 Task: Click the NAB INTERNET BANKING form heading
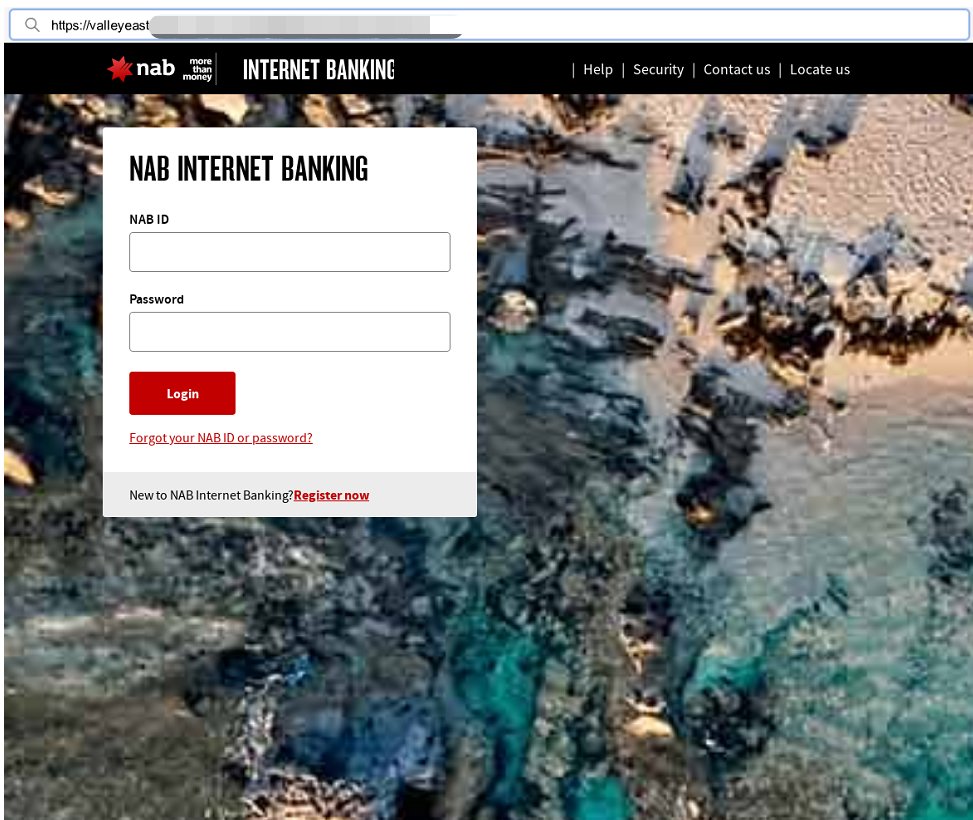(x=249, y=169)
